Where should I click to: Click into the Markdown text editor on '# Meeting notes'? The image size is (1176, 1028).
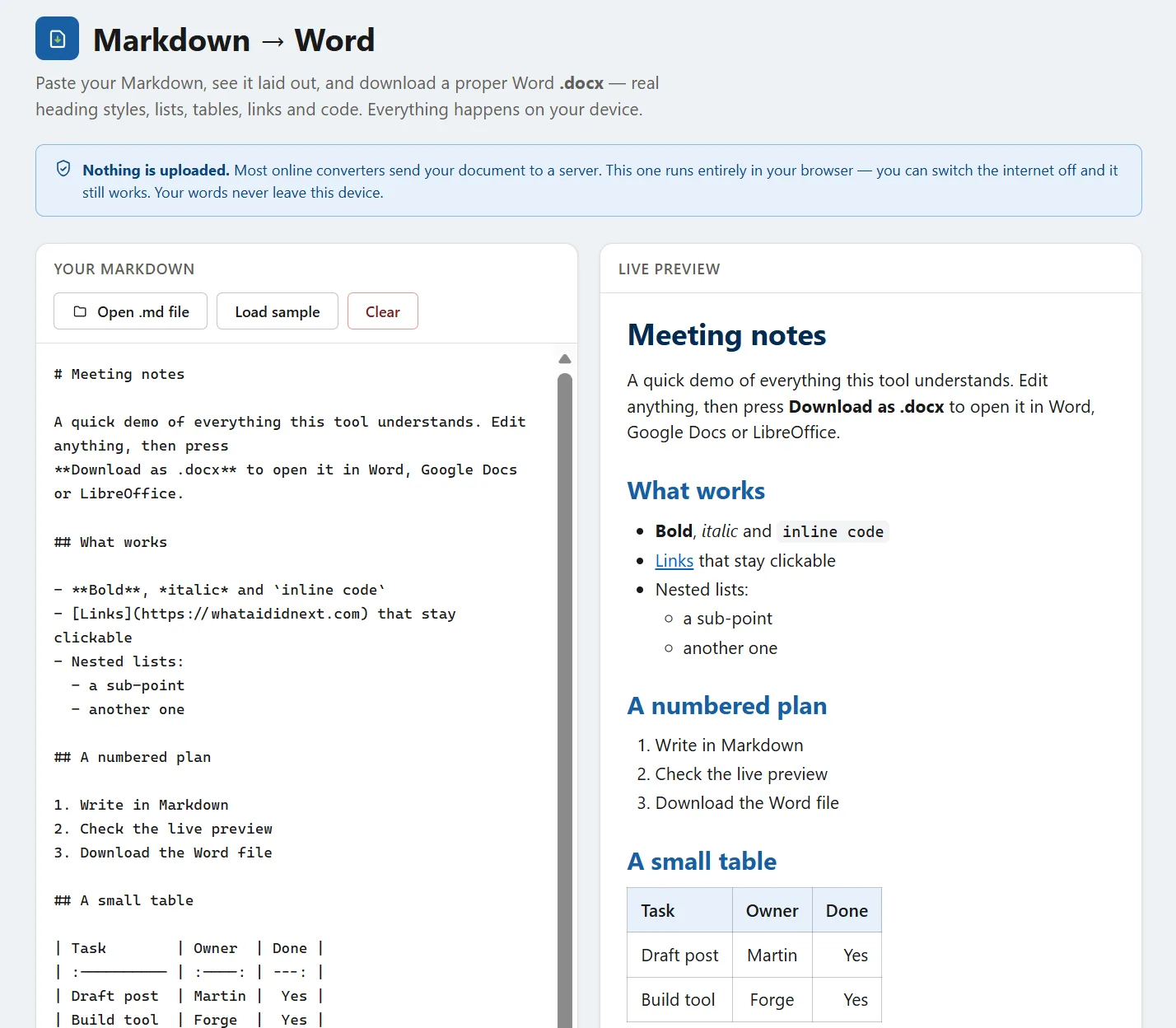(119, 374)
